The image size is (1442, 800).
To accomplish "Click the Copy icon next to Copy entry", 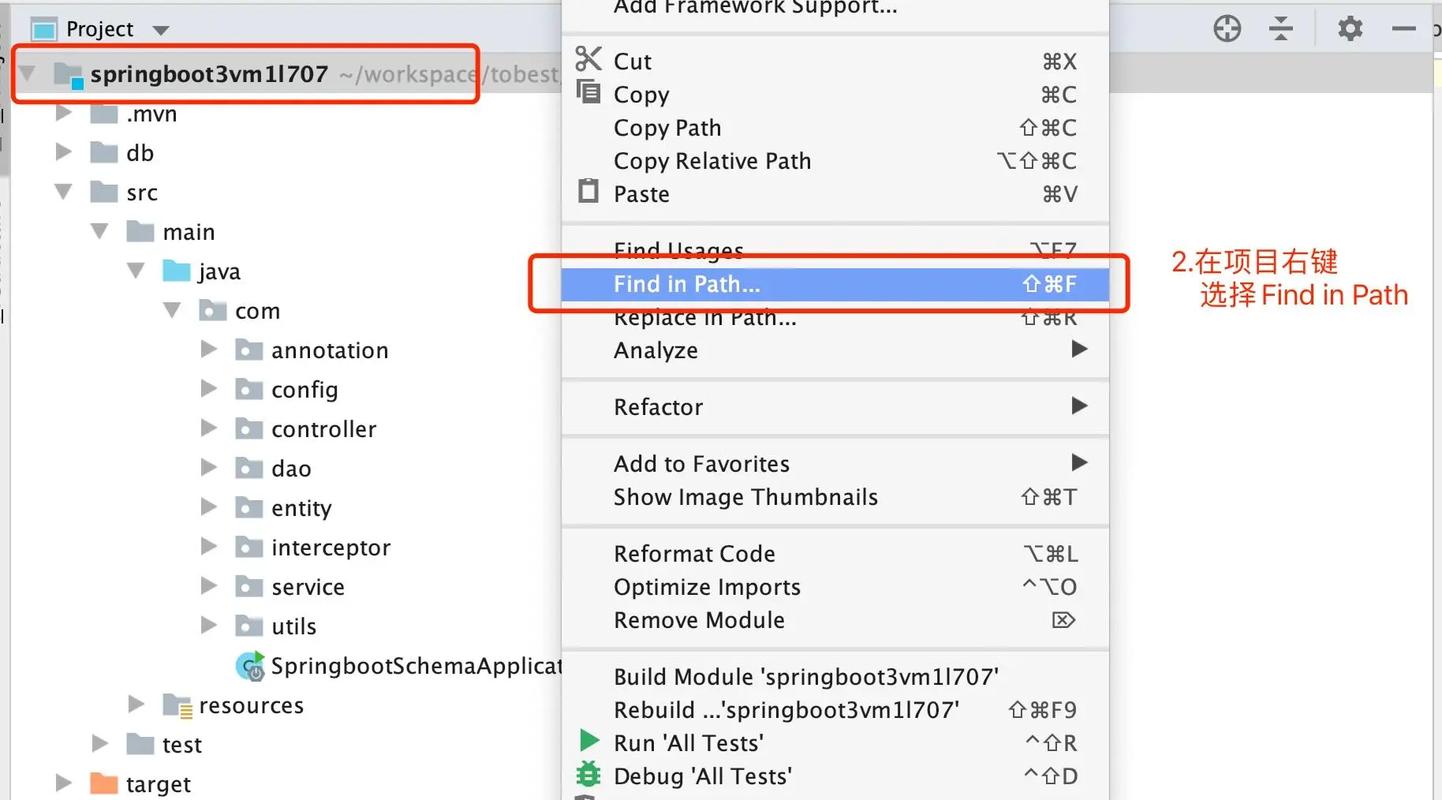I will click(x=587, y=94).
